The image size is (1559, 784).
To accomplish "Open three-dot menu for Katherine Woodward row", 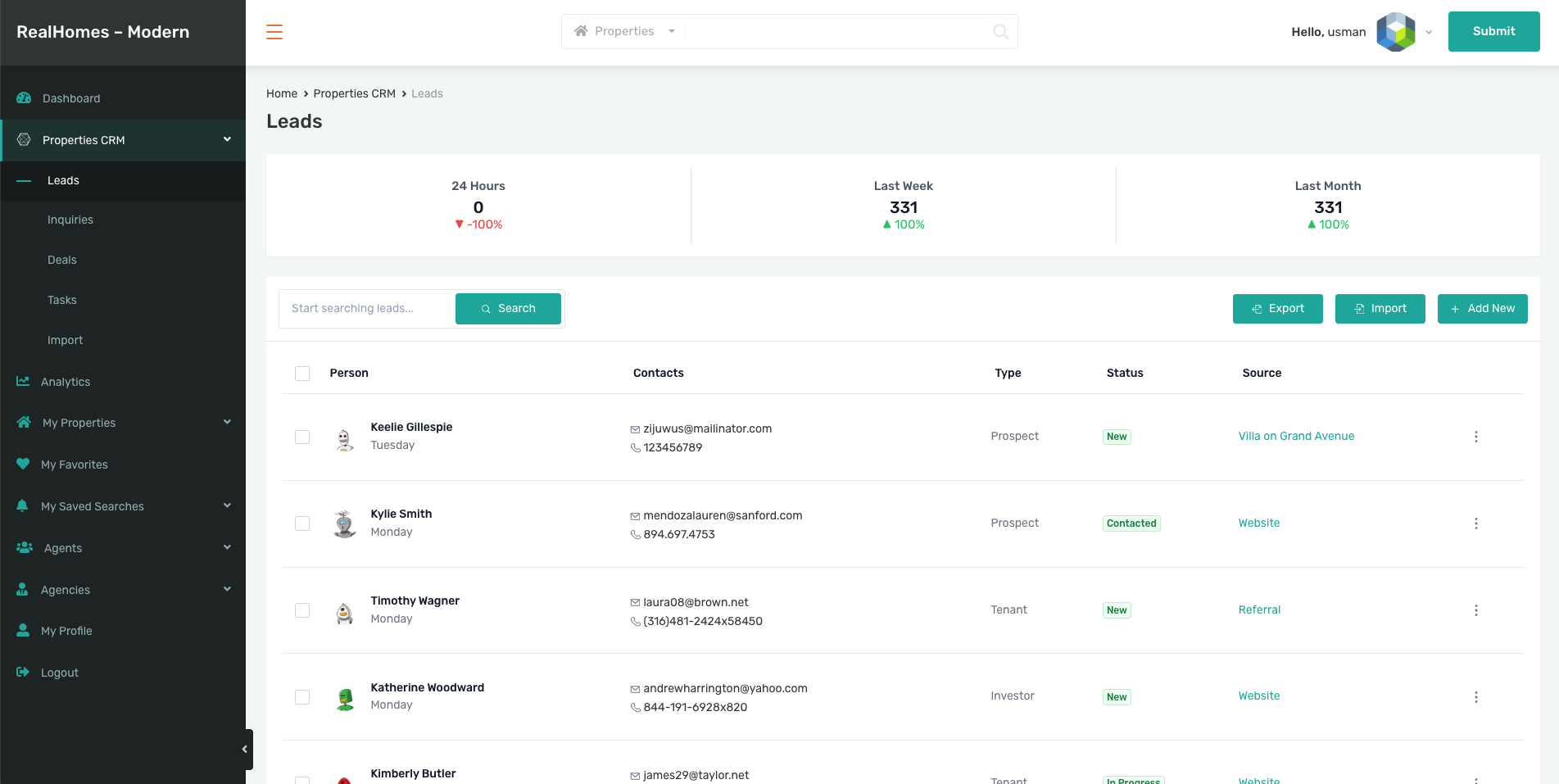I will point(1475,697).
